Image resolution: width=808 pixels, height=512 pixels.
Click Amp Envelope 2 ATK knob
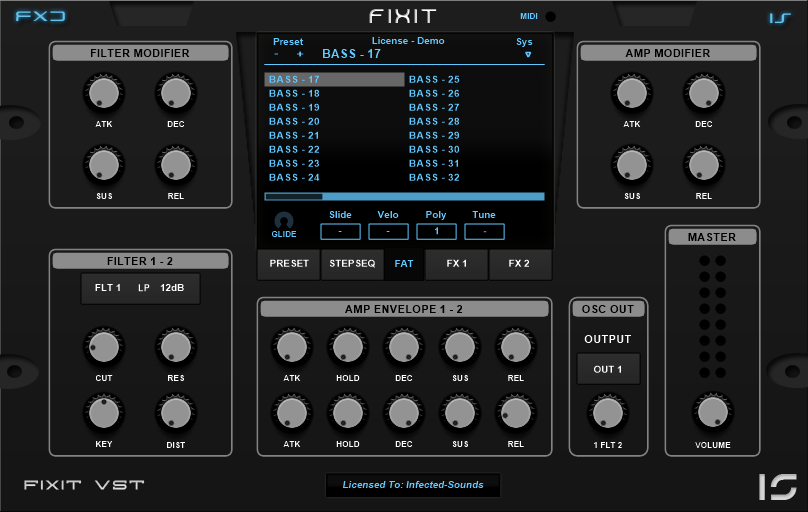[292, 413]
